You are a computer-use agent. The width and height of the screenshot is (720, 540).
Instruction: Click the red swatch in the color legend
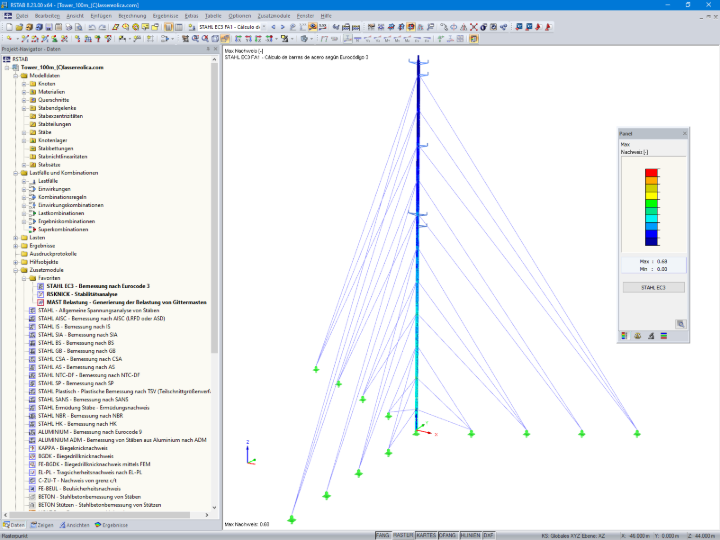[x=651, y=173]
